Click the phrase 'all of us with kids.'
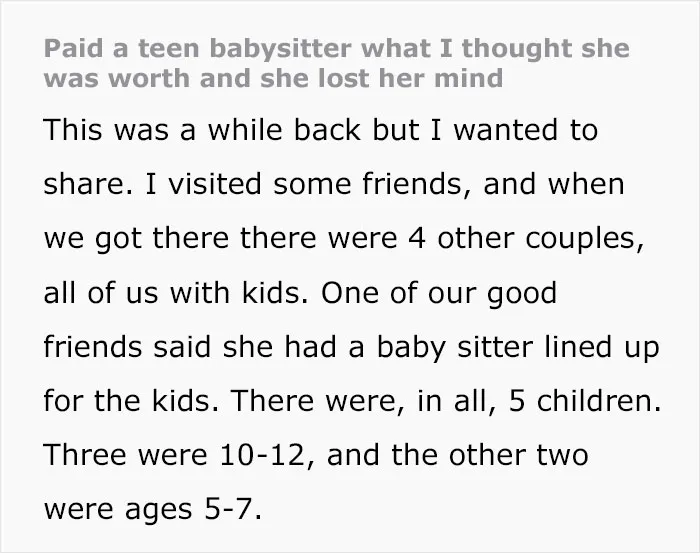 point(176,293)
